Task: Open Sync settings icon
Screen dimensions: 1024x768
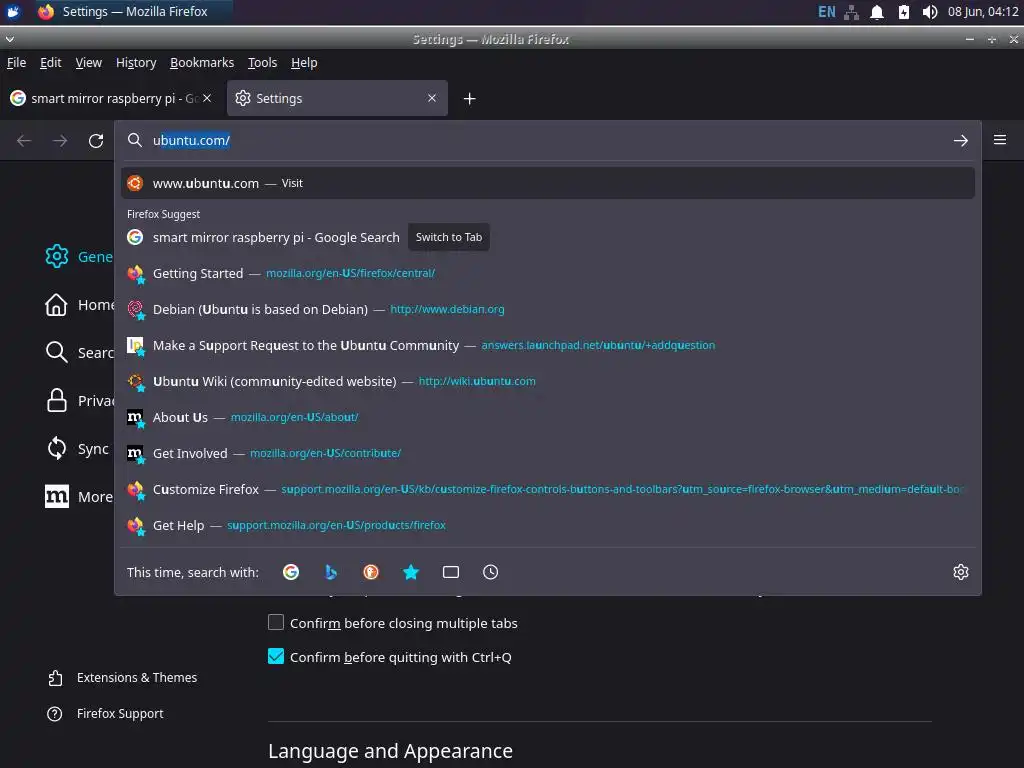Action: [57, 449]
